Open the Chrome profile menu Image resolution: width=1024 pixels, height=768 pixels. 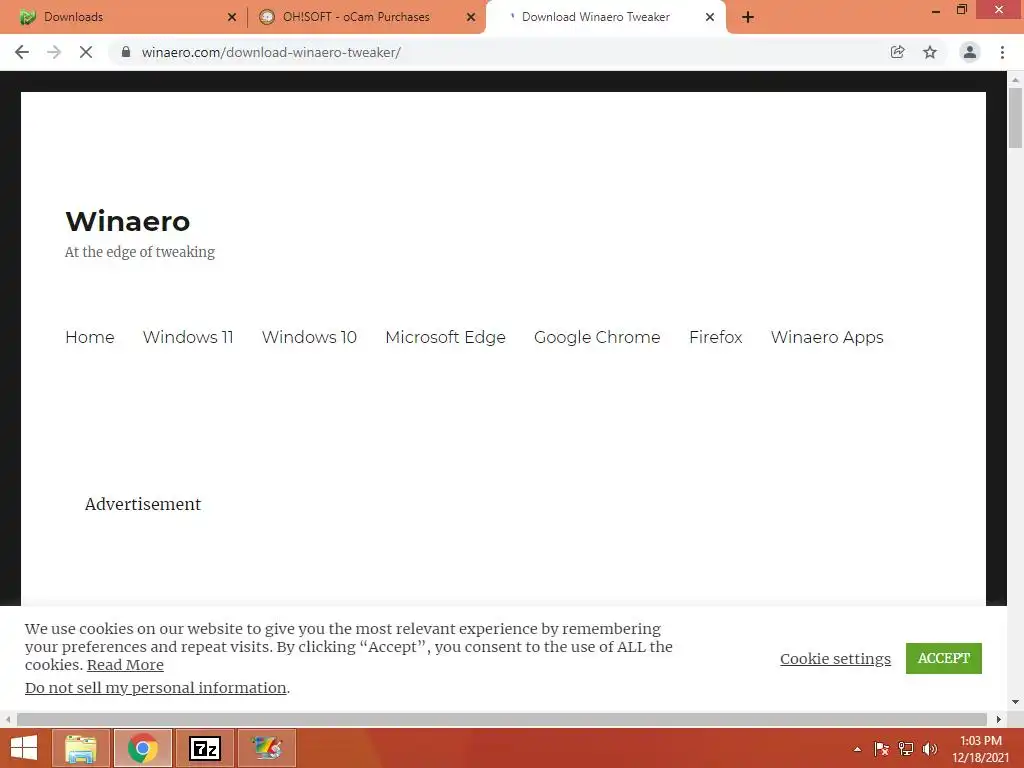(970, 52)
